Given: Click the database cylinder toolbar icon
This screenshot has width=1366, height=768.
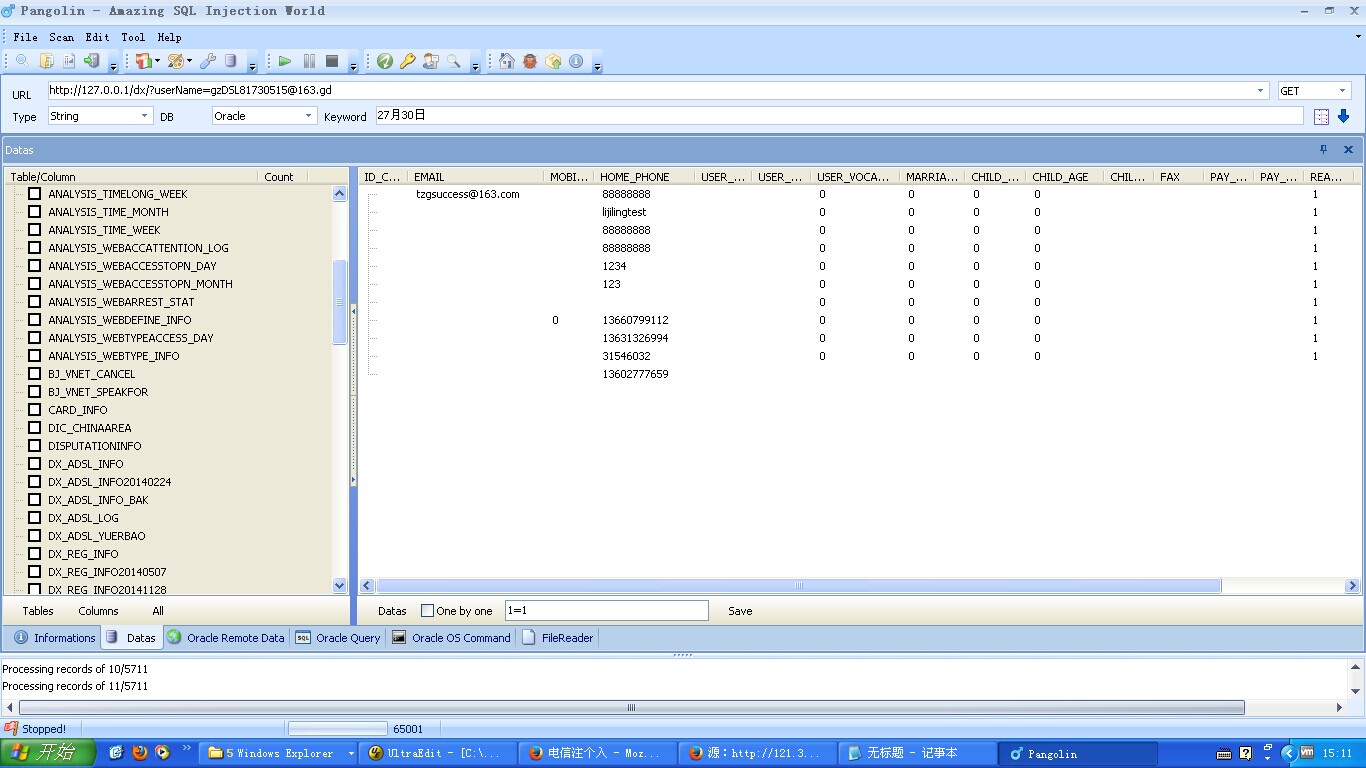Looking at the screenshot, I should [x=231, y=62].
